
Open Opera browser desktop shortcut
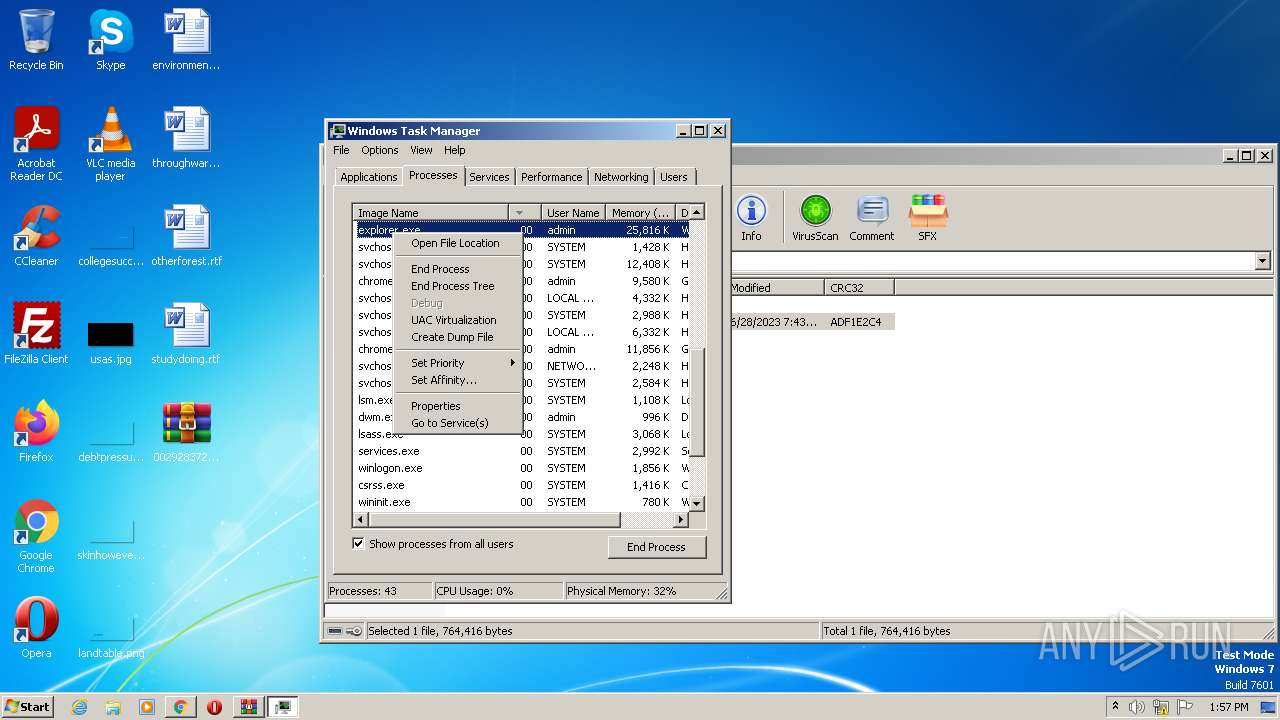pos(36,628)
